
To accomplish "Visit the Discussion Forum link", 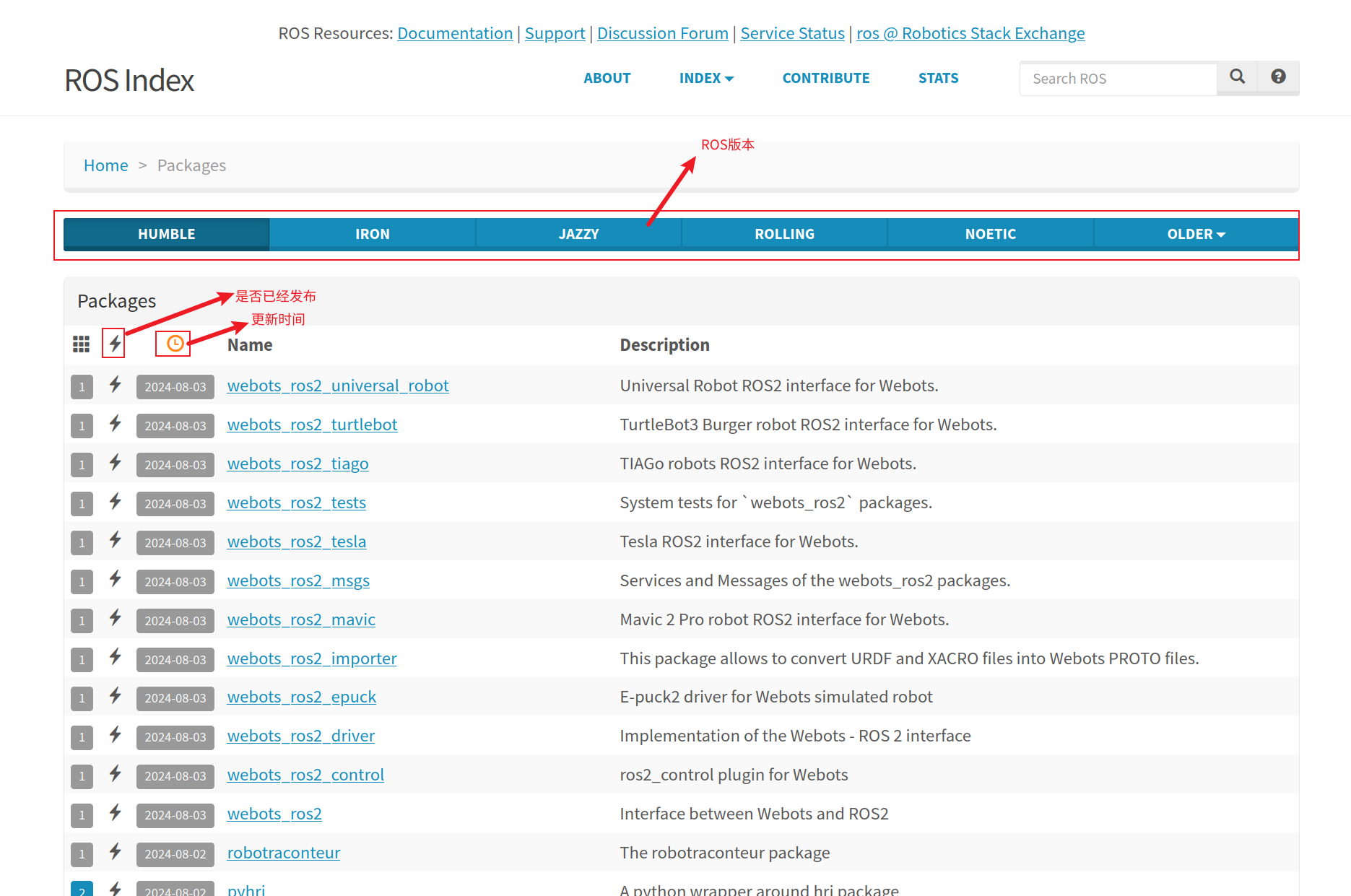I will point(663,33).
